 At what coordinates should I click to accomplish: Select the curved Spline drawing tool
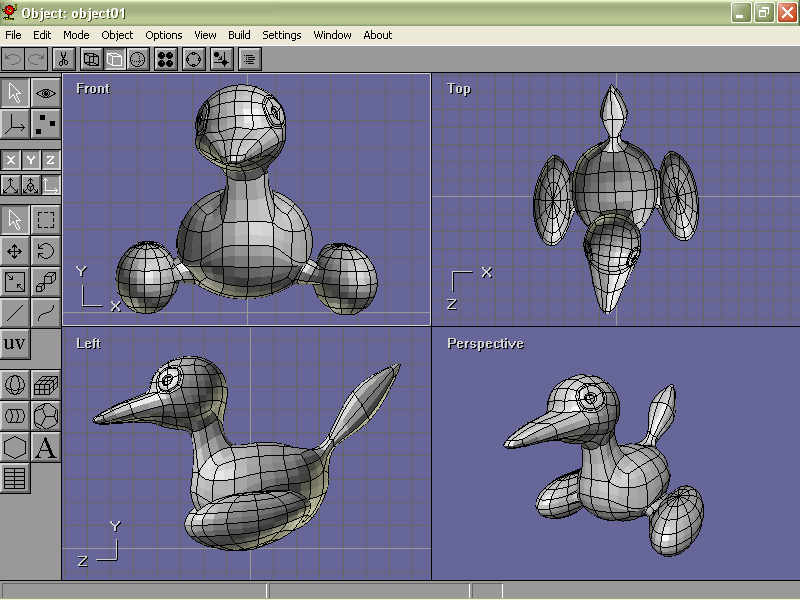point(46,313)
